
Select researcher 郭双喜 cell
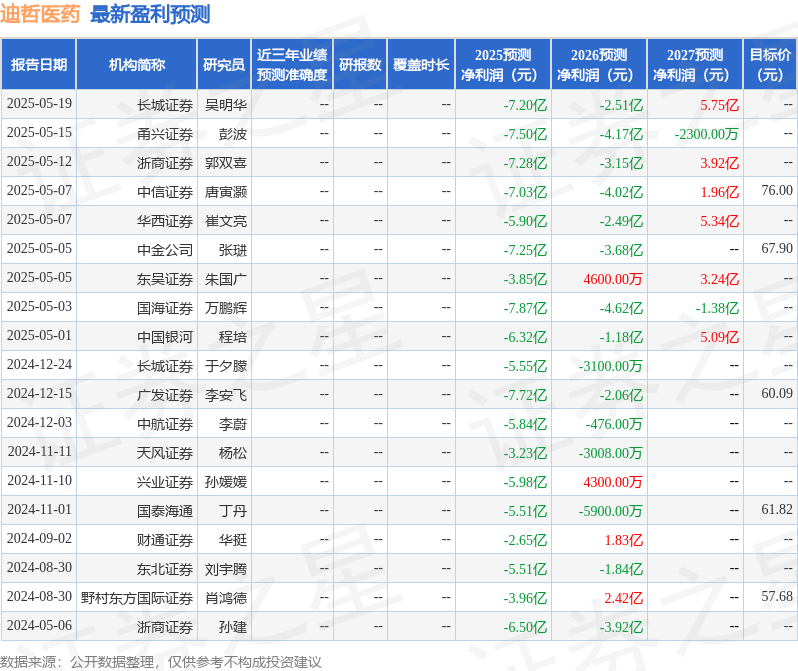tap(225, 163)
